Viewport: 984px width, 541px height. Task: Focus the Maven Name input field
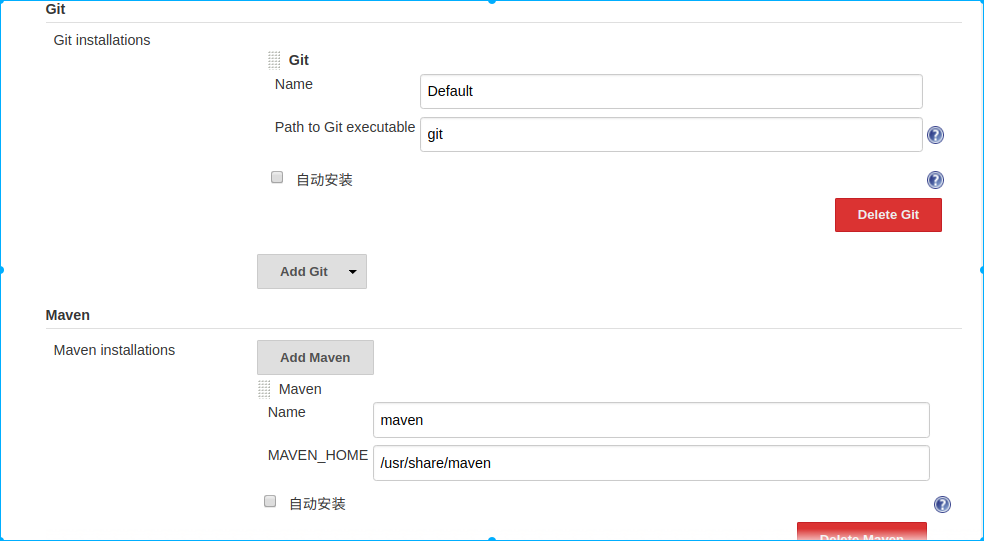[651, 420]
